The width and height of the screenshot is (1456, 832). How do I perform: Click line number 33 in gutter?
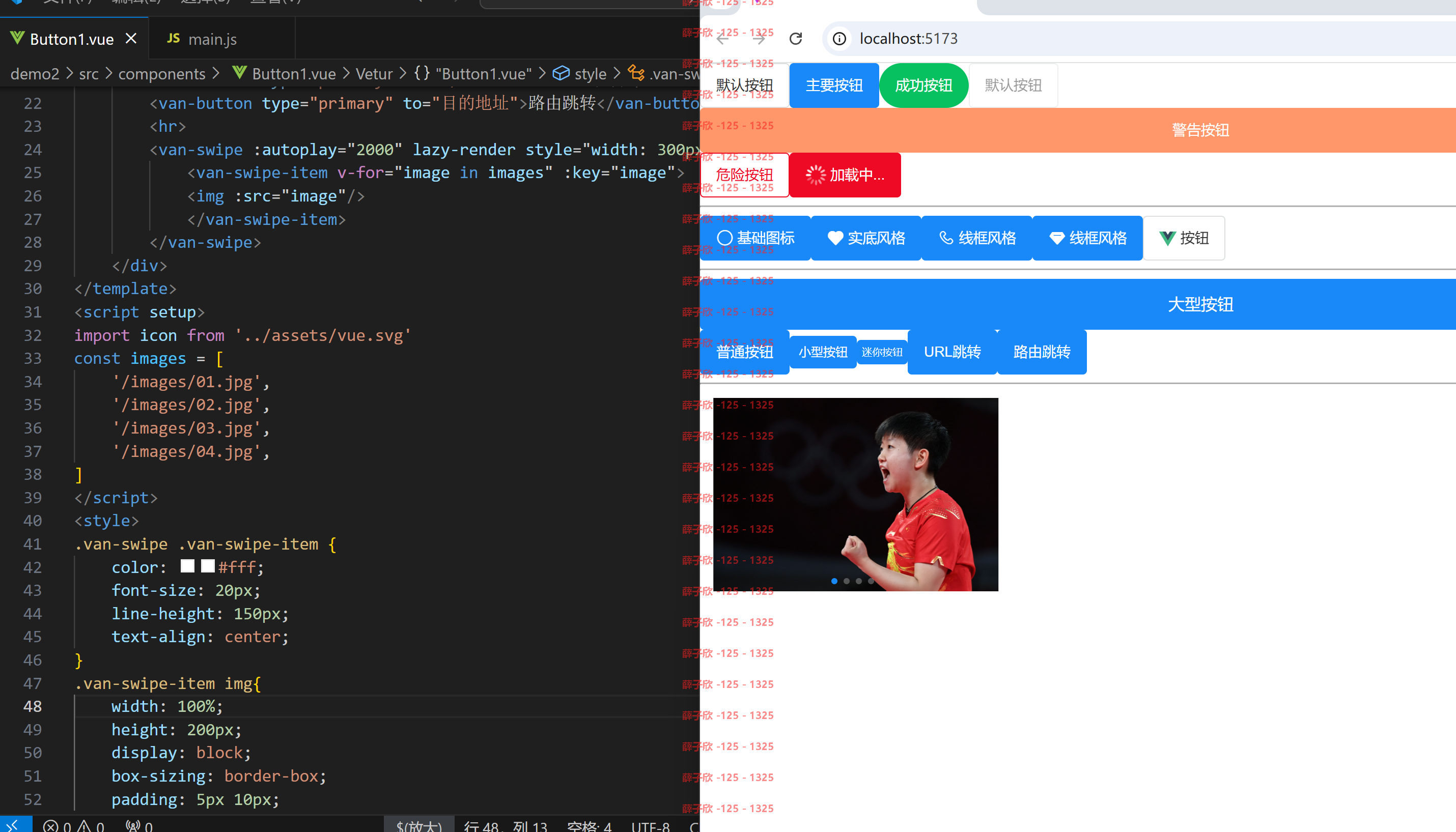point(33,358)
